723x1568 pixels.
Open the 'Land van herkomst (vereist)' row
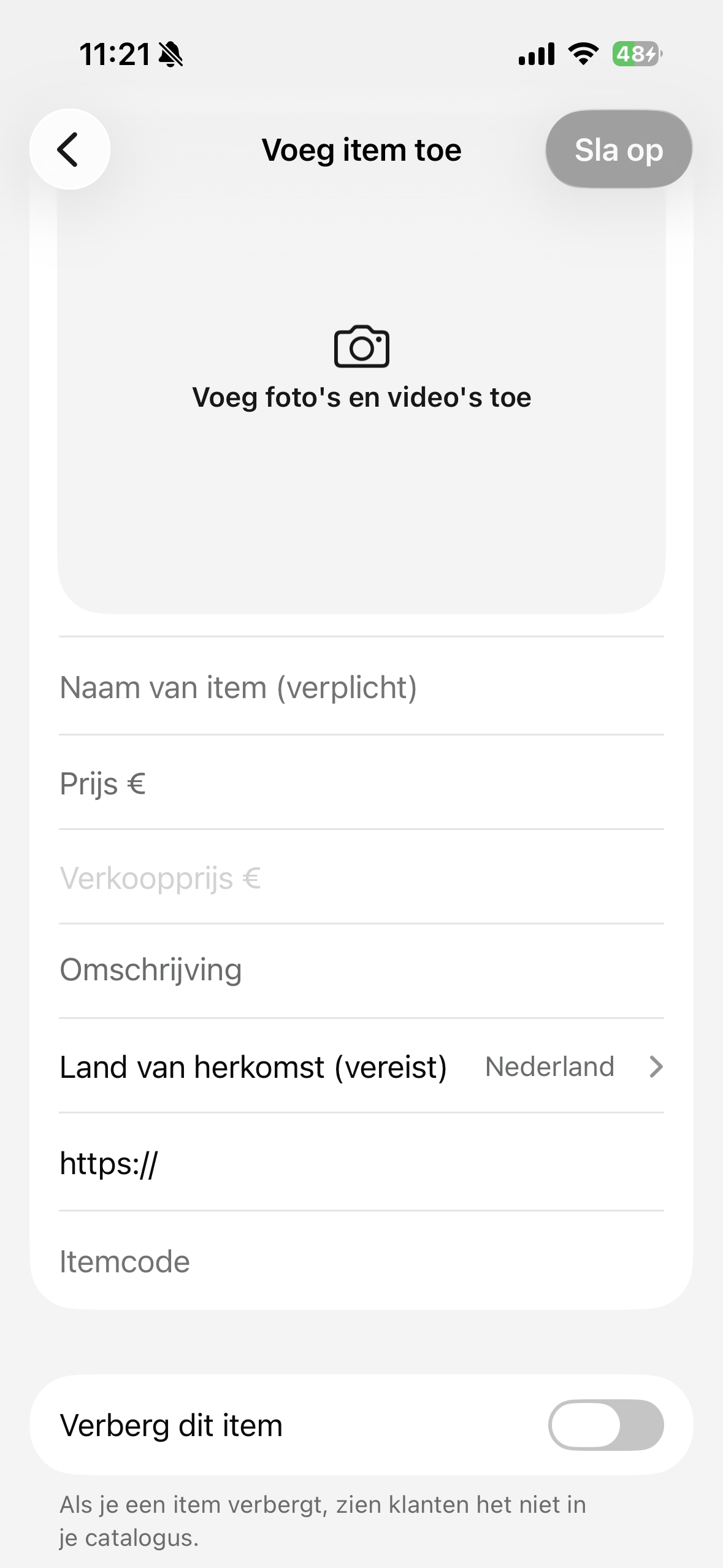(253, 1067)
